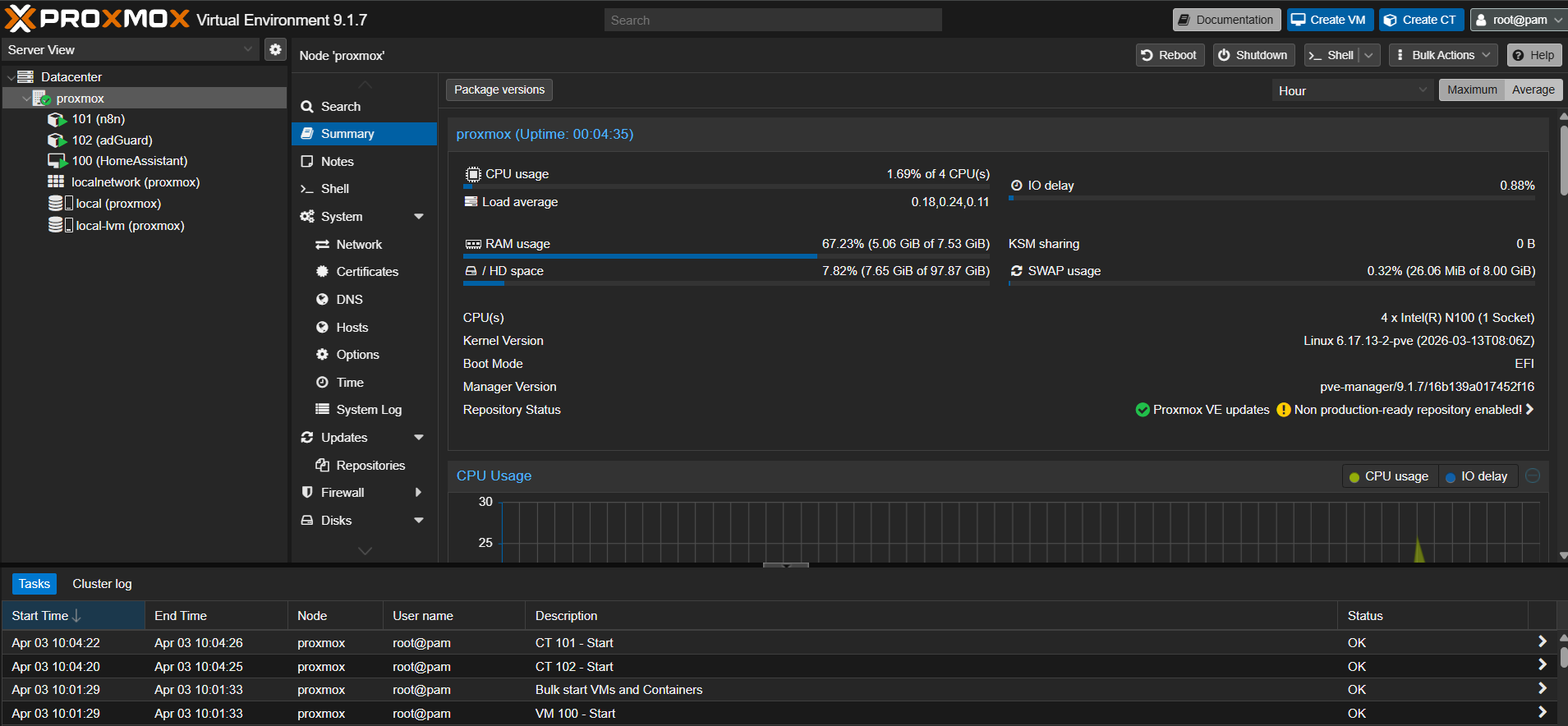
Task: Open the Bulk Actions dropdown
Action: tap(1443, 55)
